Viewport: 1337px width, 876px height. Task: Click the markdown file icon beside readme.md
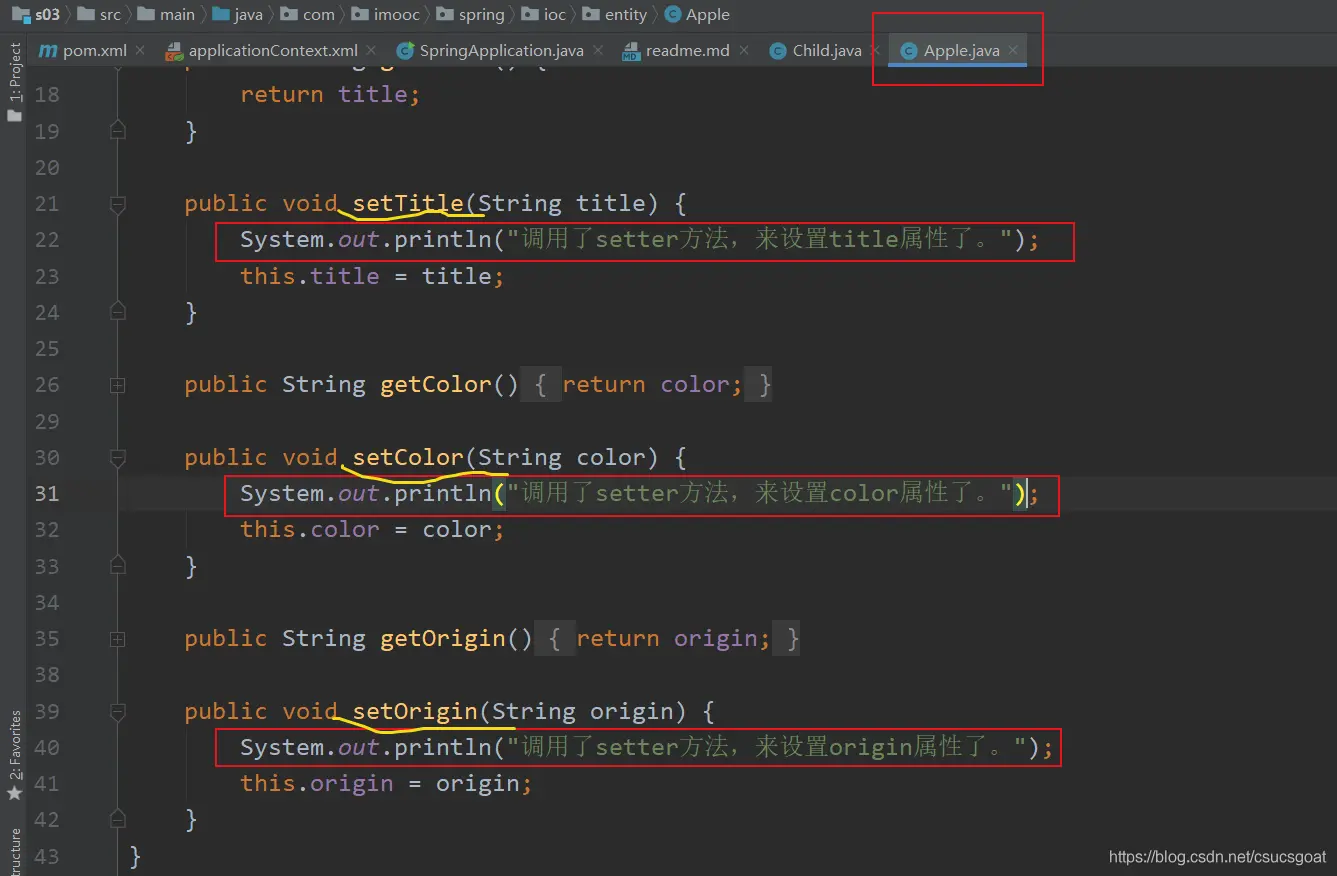(631, 51)
